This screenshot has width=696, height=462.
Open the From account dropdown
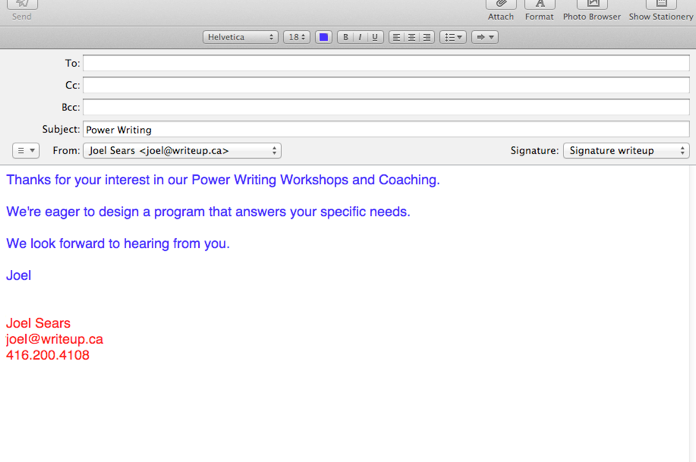pos(182,150)
